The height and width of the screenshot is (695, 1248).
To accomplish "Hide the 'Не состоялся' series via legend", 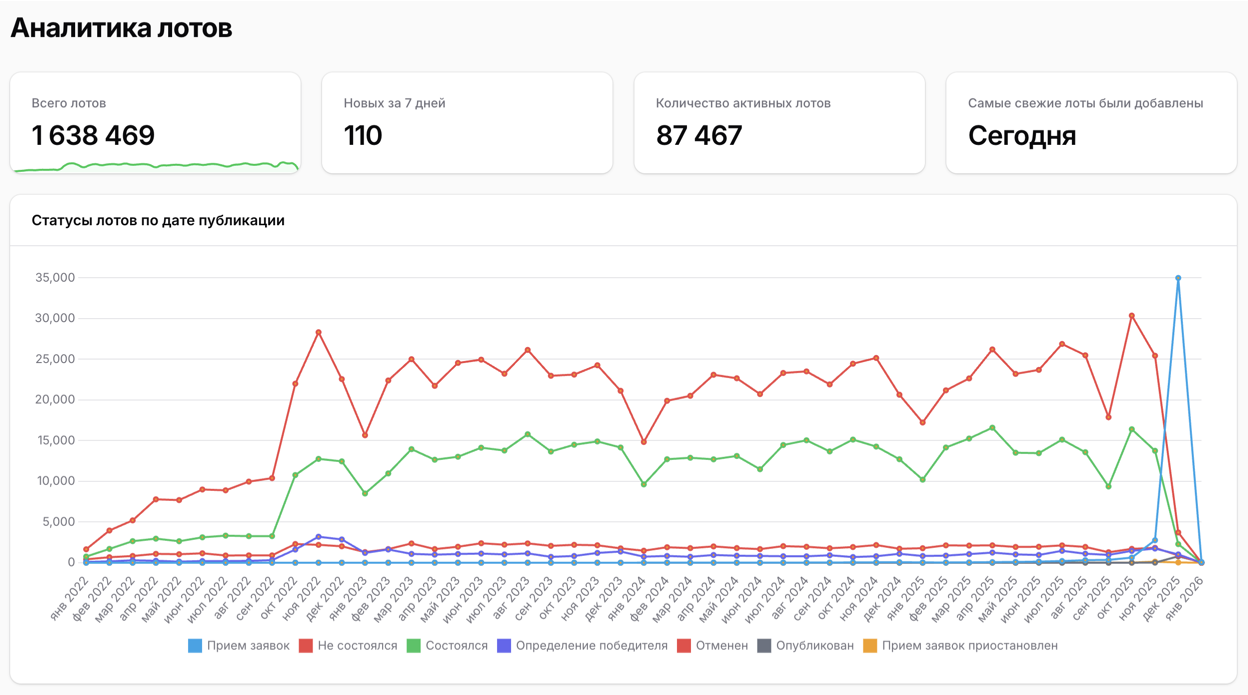I will point(348,646).
